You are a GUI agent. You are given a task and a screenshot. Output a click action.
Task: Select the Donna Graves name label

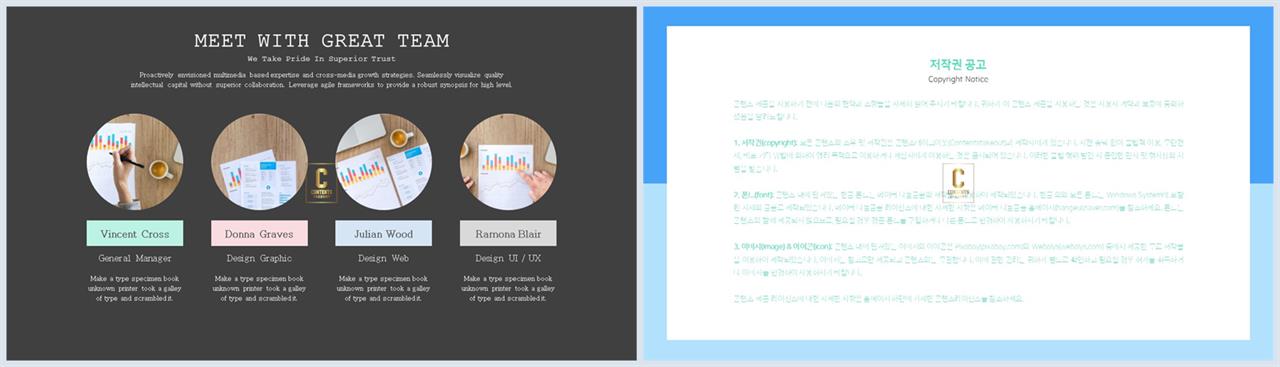[259, 233]
